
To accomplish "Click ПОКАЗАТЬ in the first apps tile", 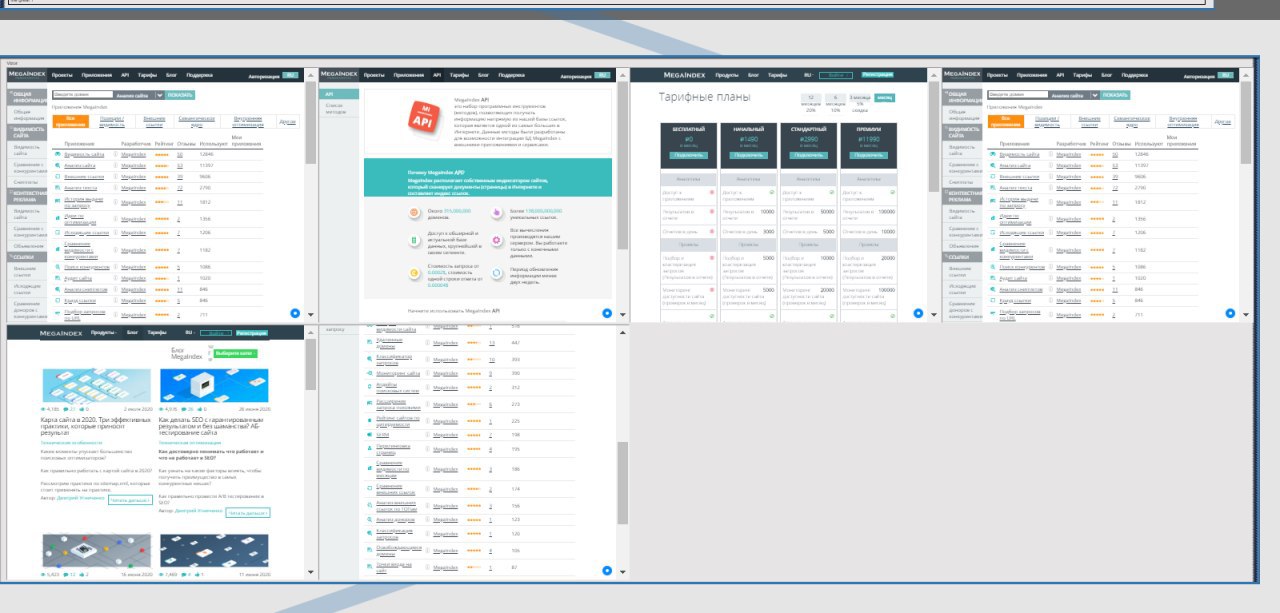I will tap(181, 95).
